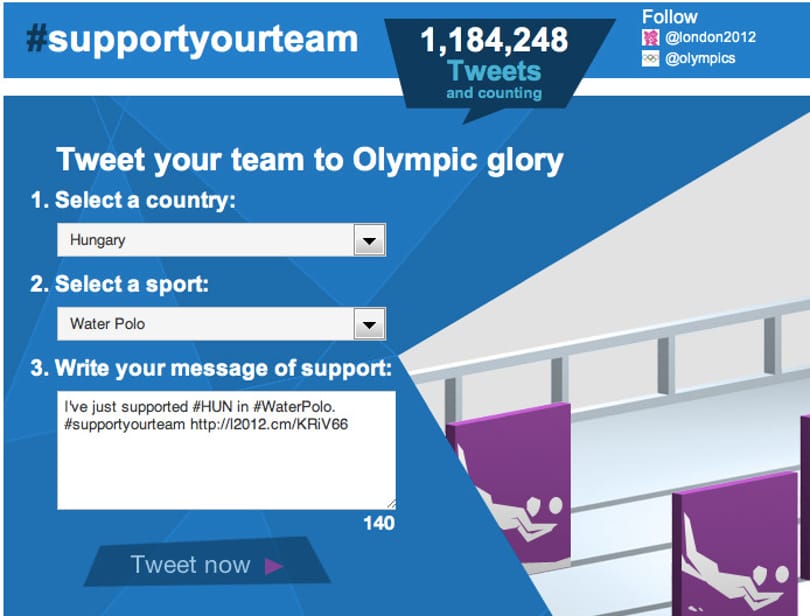Expand the sport dropdown arrow

pos(369,324)
